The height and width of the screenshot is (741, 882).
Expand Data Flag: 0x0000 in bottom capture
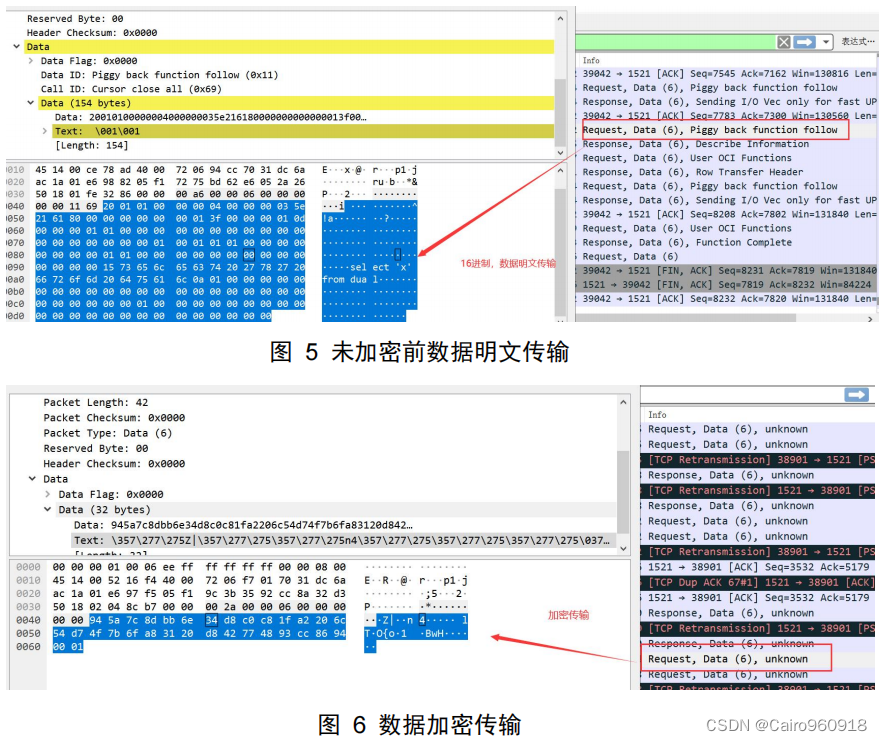[48, 494]
